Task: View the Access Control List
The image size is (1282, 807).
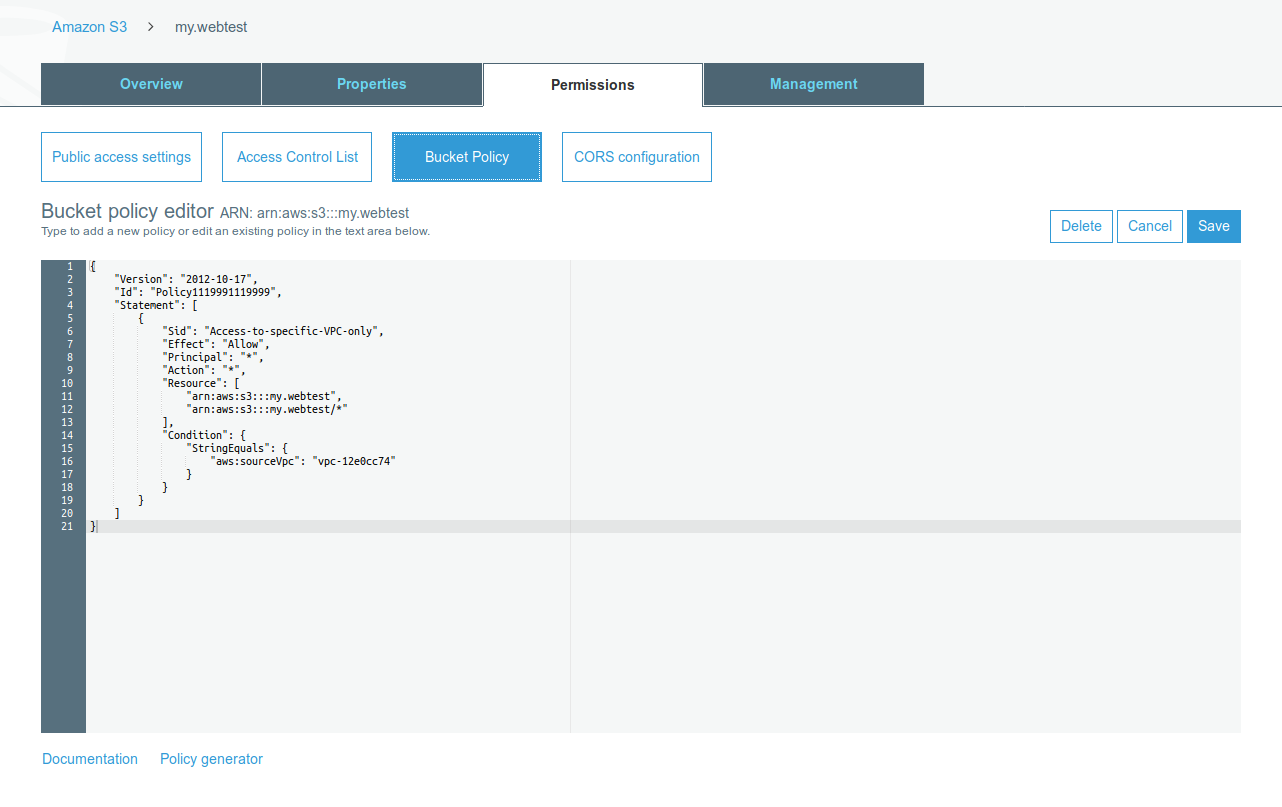Action: click(296, 157)
